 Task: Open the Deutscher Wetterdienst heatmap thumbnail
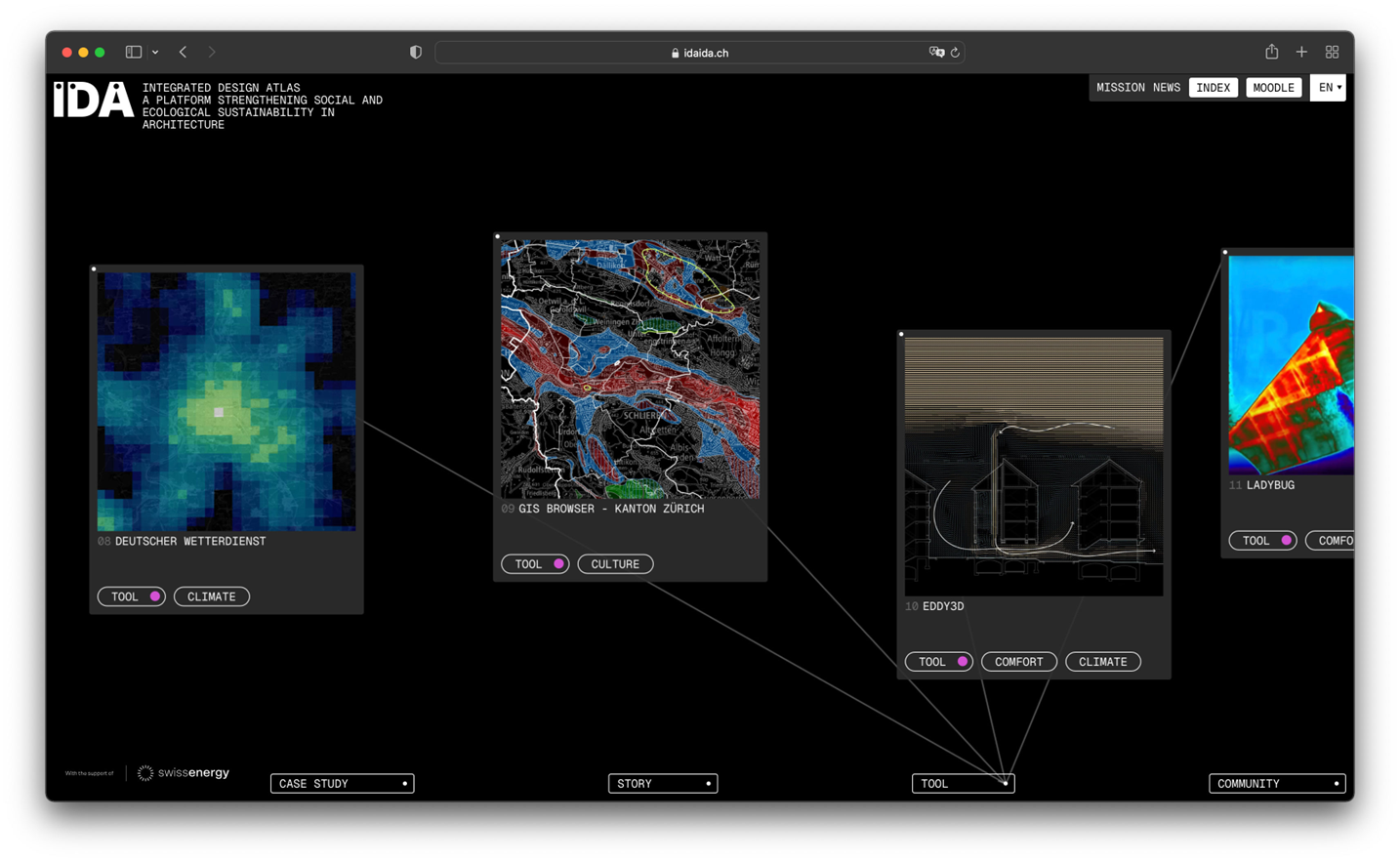click(226, 401)
